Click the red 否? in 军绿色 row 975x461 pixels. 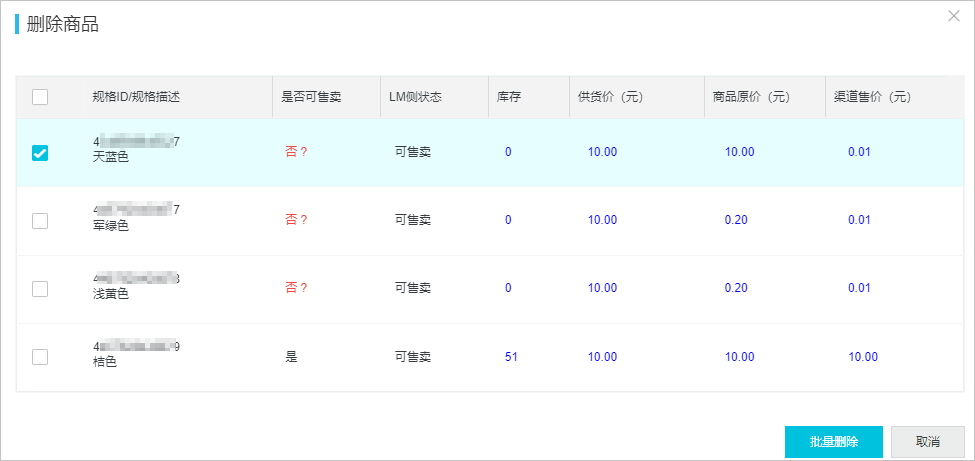297,220
